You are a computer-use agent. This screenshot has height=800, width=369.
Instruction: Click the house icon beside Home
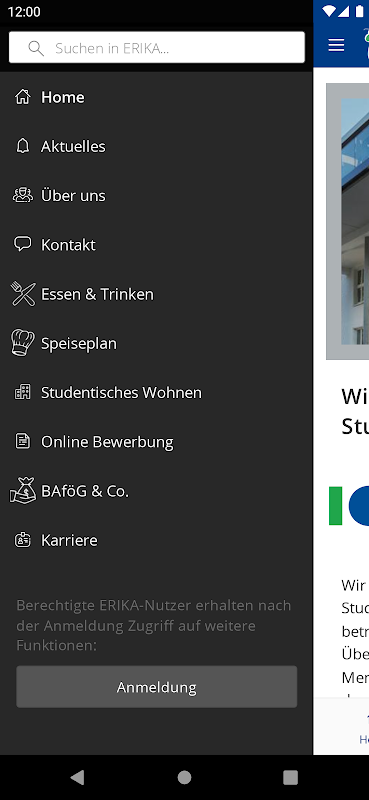[x=22, y=97]
